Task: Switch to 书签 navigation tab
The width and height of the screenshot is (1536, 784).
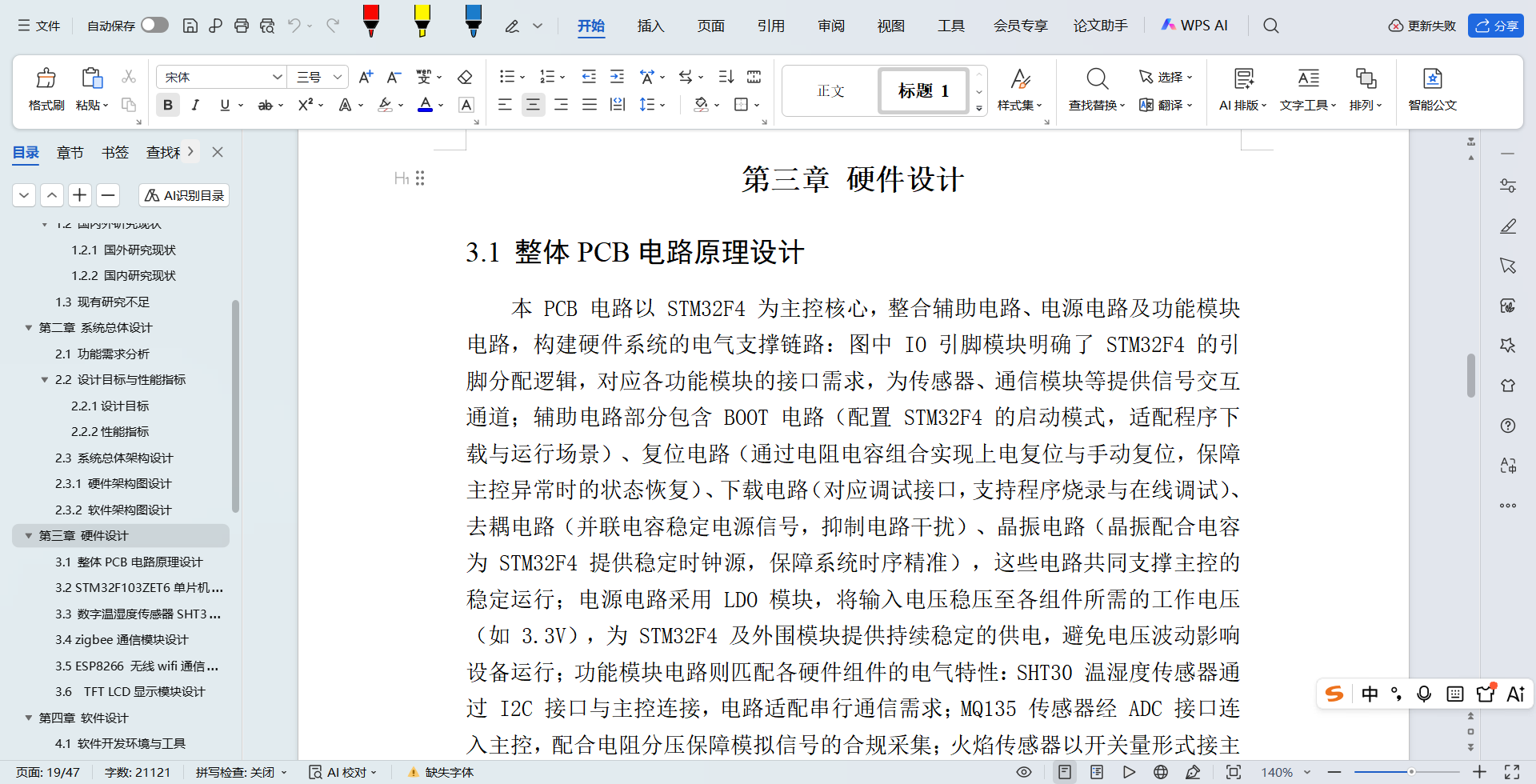Action: click(x=115, y=152)
